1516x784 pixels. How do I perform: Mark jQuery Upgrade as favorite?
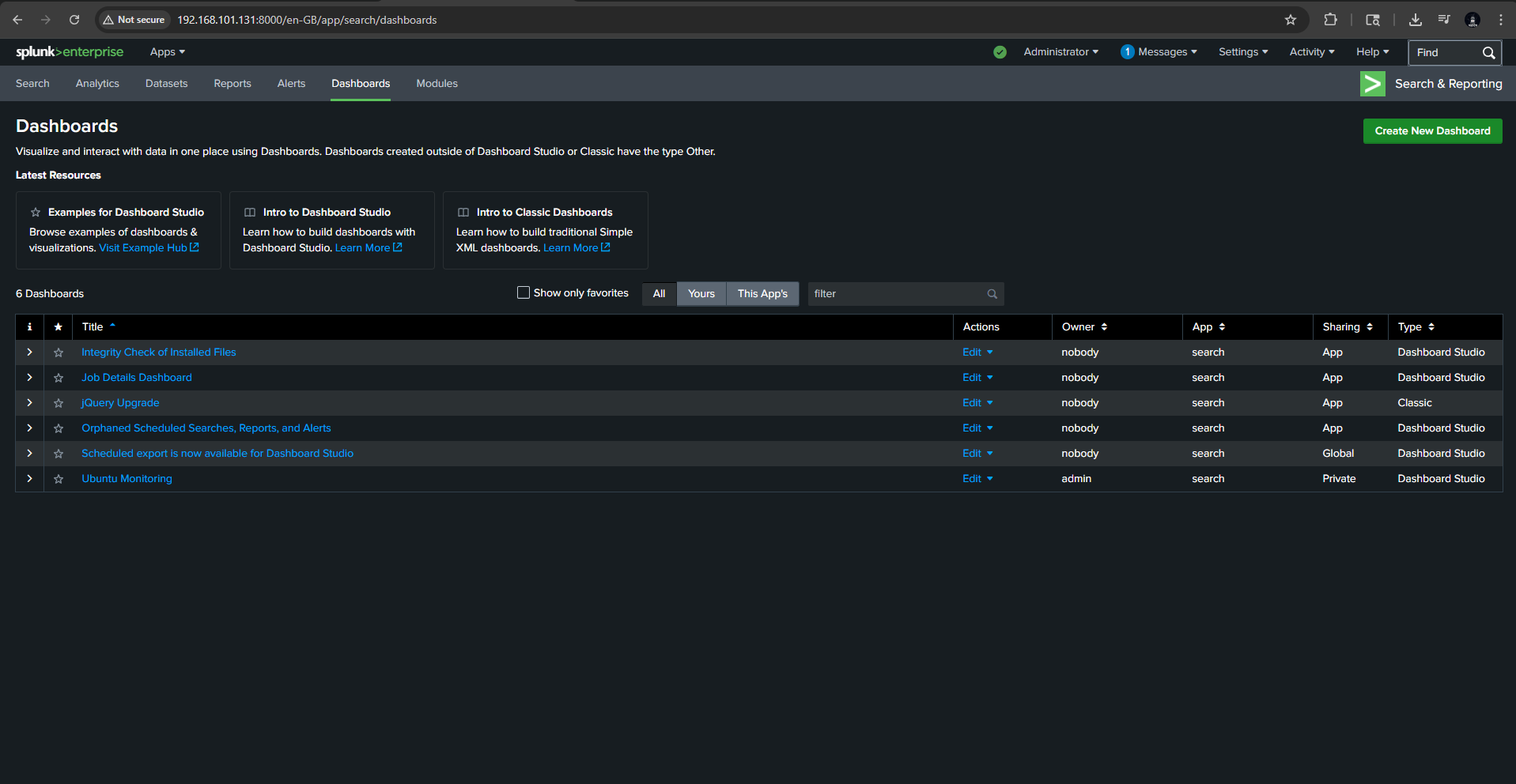pos(59,403)
